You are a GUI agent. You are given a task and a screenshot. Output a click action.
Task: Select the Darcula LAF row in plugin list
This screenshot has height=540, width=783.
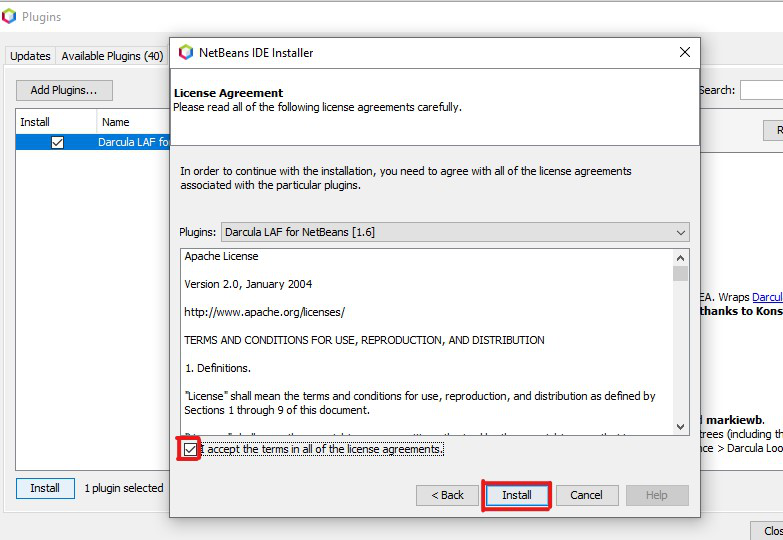pos(93,142)
